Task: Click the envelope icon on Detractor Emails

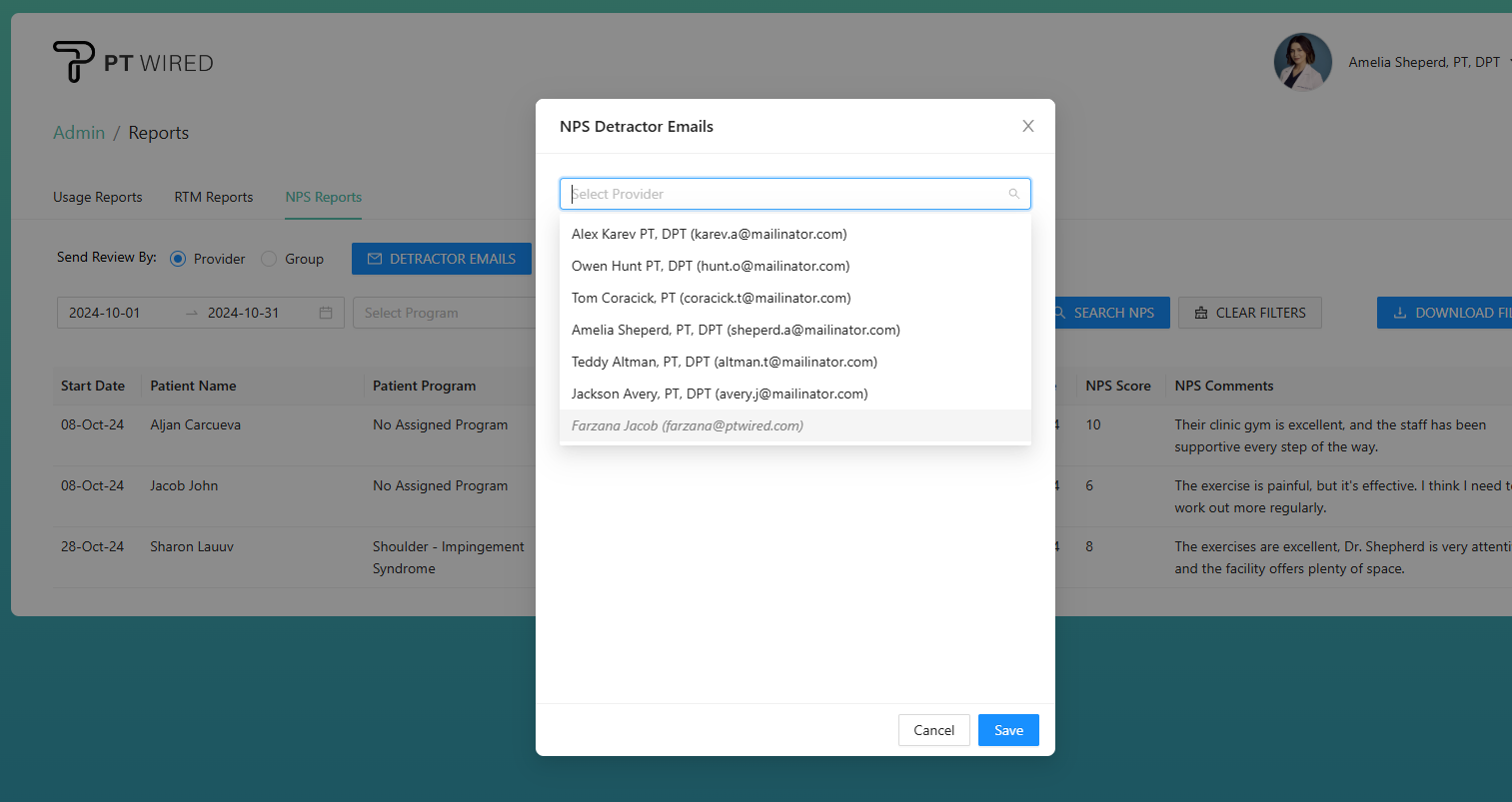Action: coord(375,259)
